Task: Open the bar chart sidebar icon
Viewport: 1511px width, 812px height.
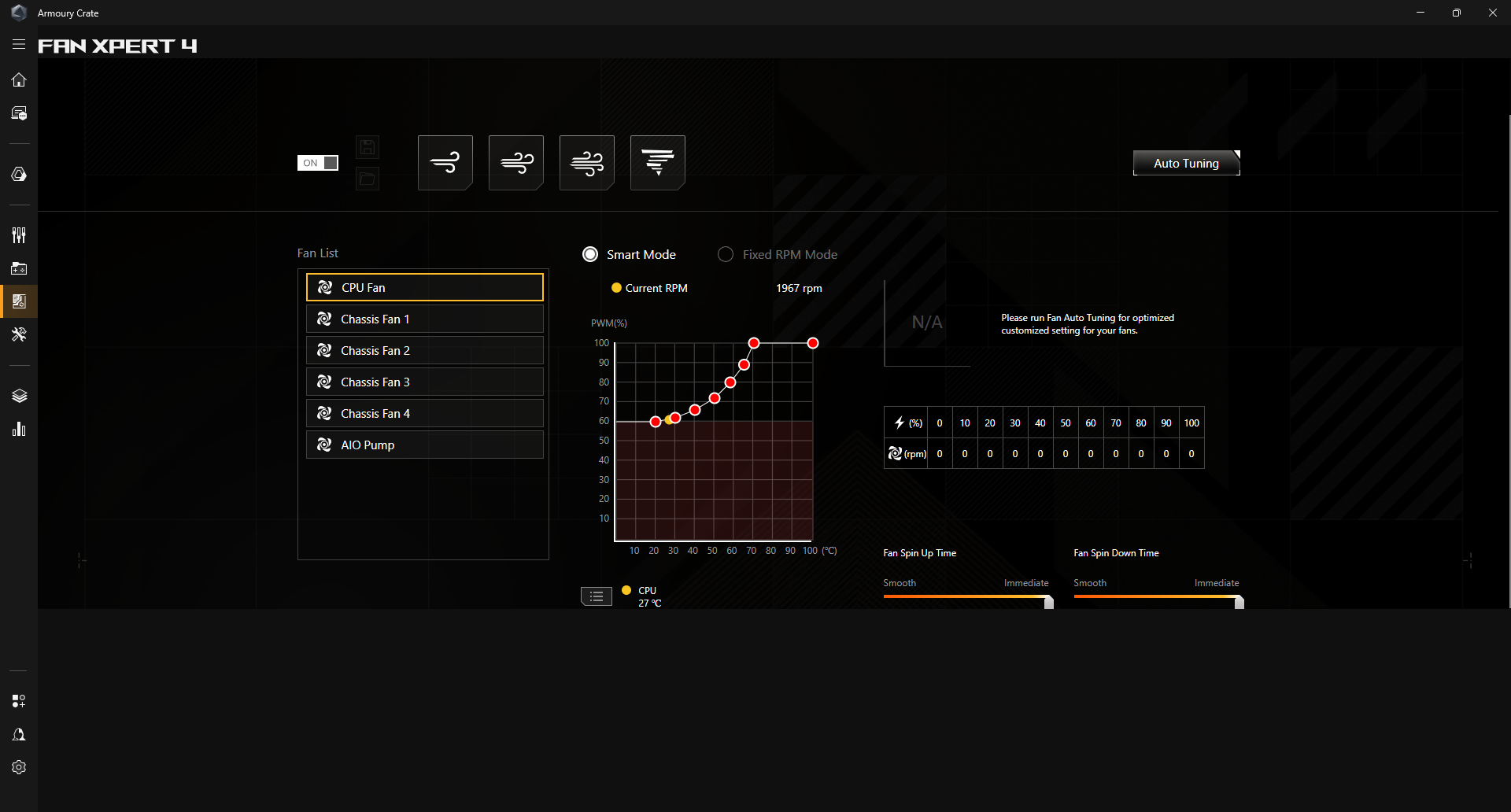Action: [x=19, y=429]
